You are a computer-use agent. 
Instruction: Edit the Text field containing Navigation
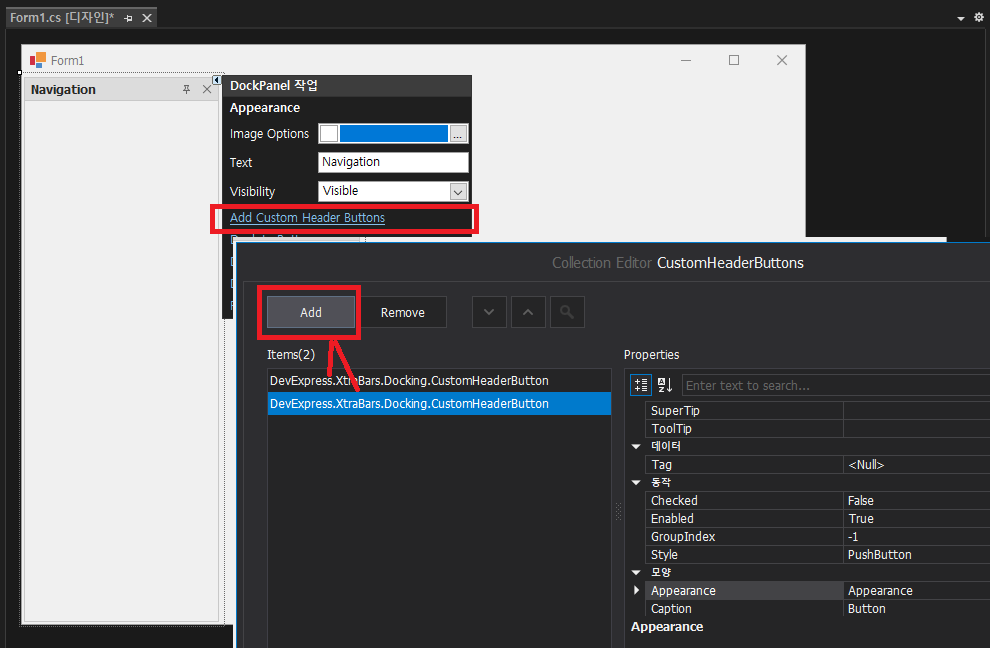393,162
